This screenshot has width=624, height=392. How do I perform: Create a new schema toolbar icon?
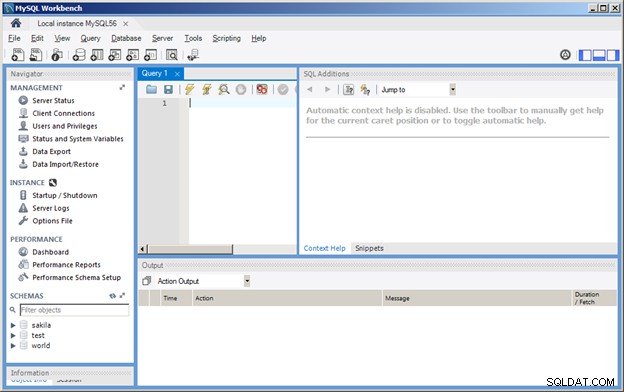(x=79, y=55)
